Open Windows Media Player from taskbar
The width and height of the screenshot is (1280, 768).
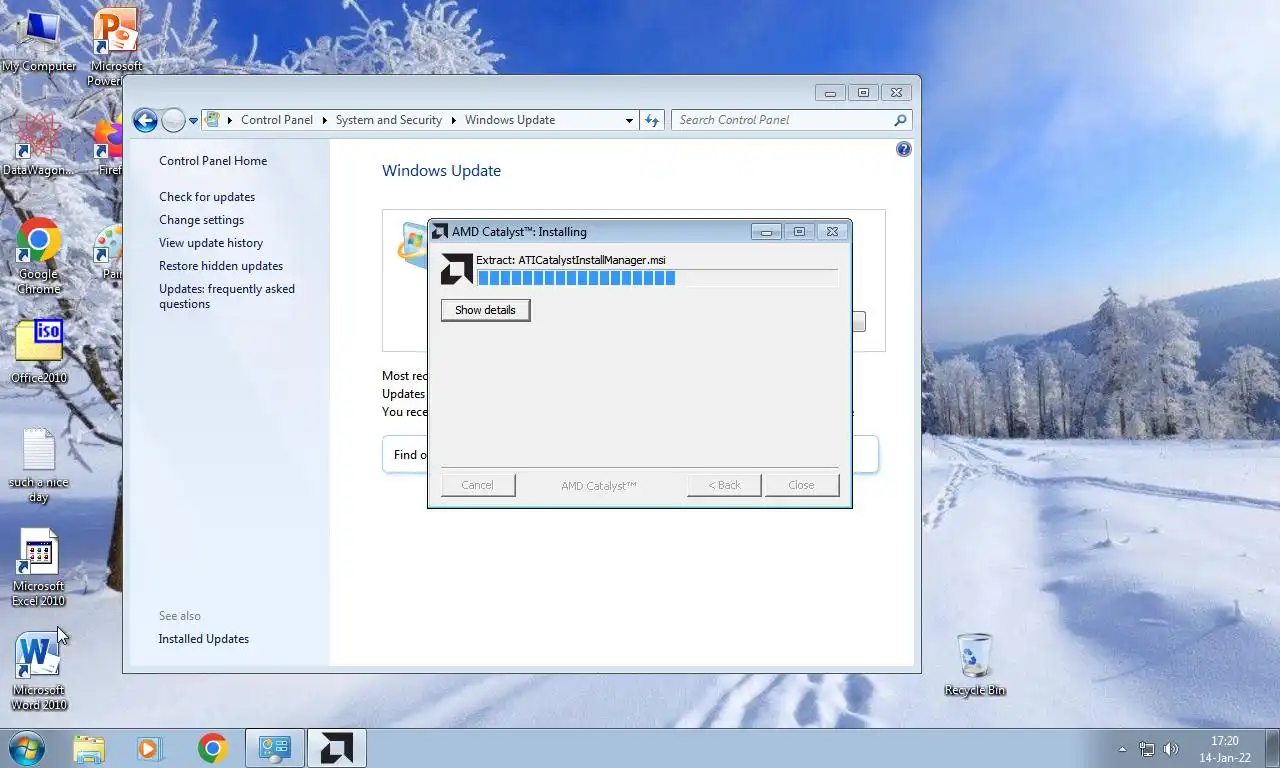click(x=150, y=748)
